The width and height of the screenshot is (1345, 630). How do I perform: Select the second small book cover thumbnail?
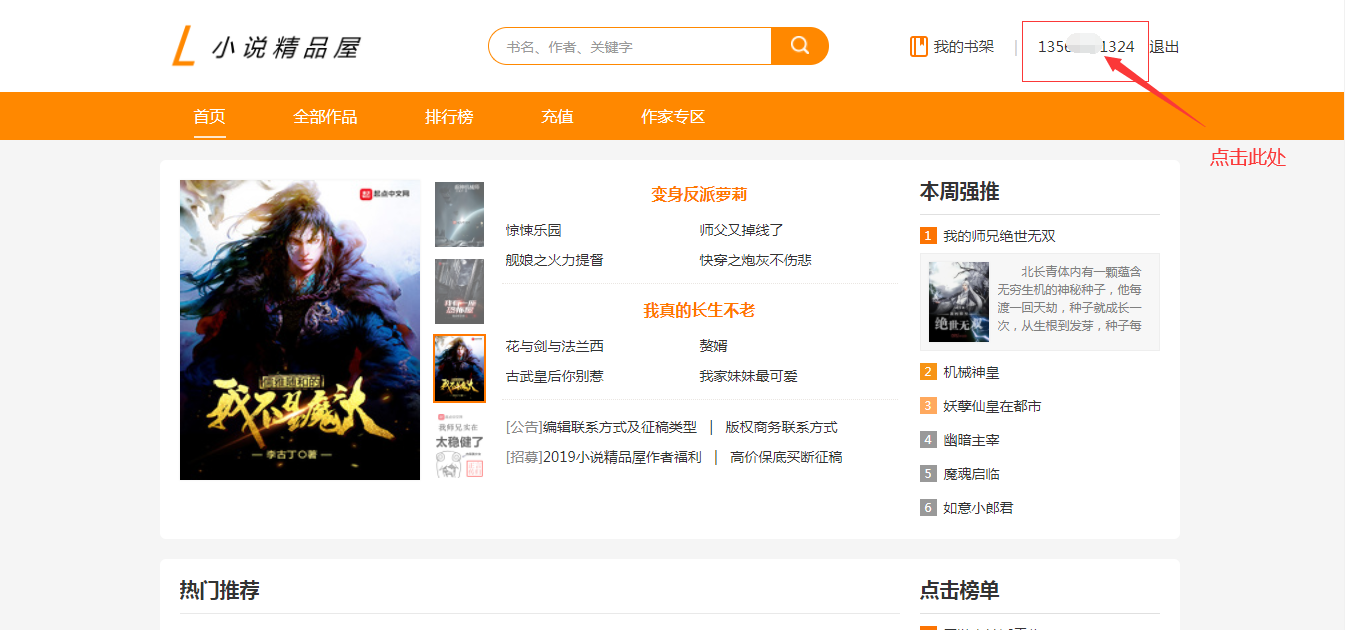(459, 291)
